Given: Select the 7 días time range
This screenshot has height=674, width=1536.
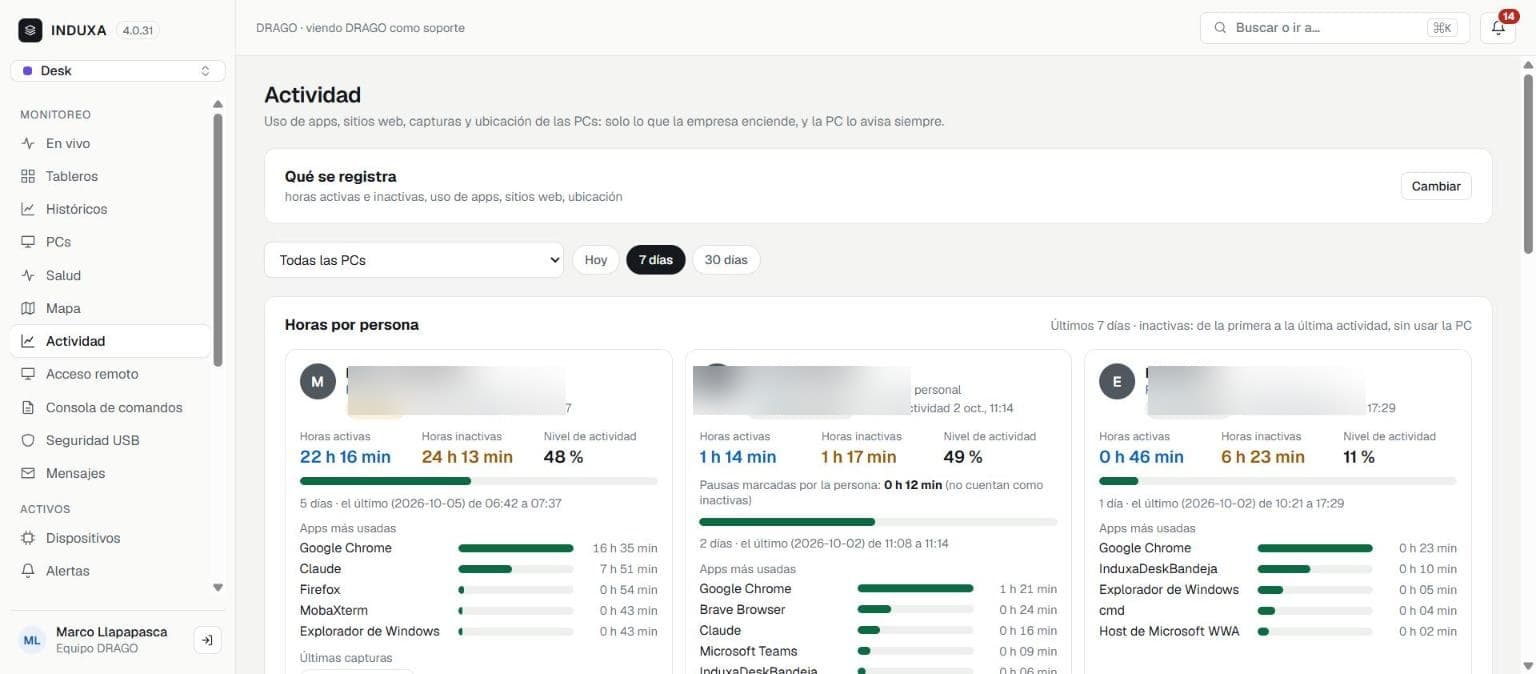Looking at the screenshot, I should (x=656, y=260).
